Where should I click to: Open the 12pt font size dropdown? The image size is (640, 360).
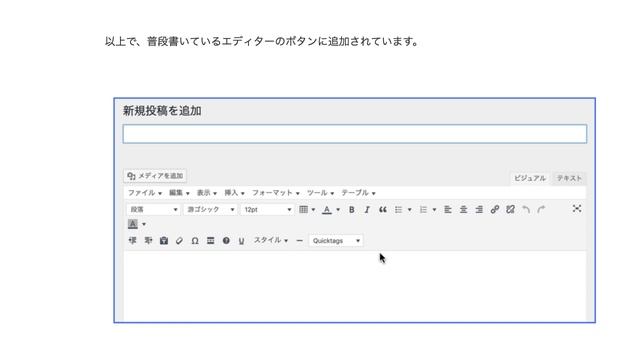click(x=267, y=210)
